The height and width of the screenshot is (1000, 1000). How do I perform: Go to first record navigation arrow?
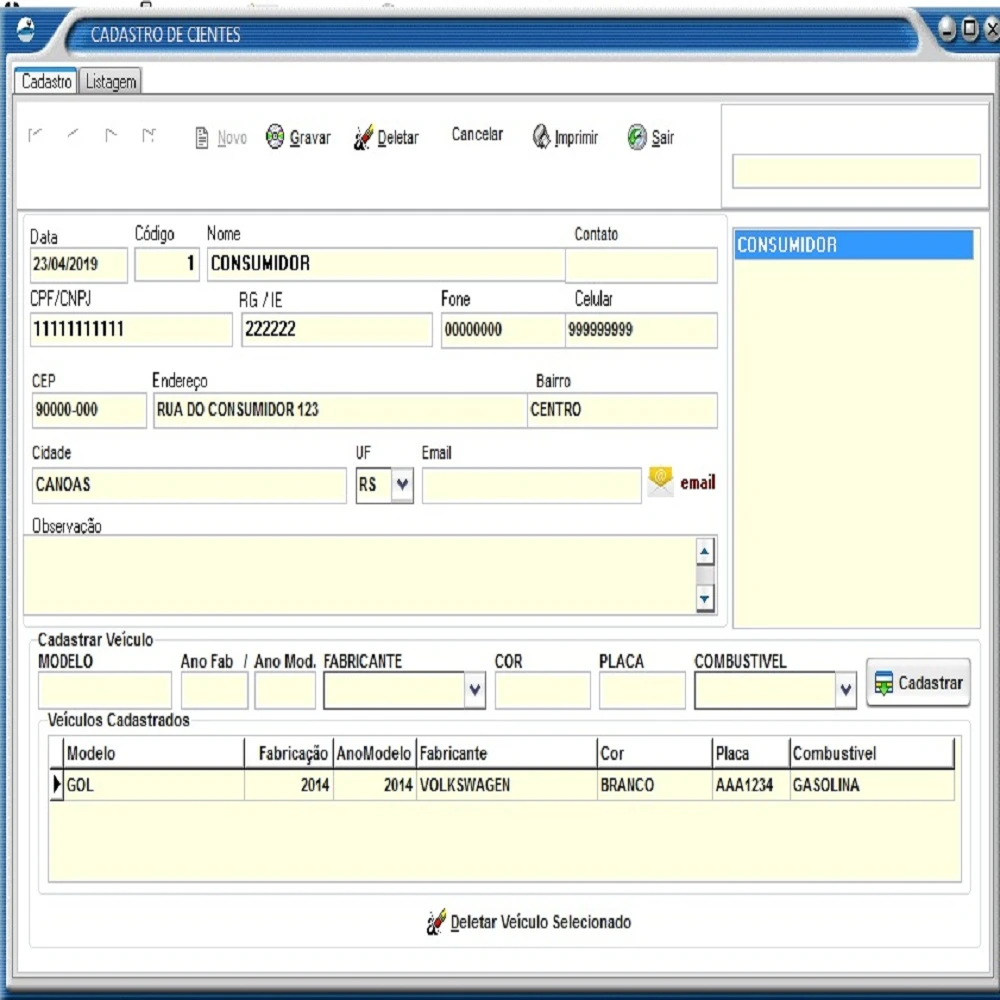pyautogui.click(x=37, y=136)
